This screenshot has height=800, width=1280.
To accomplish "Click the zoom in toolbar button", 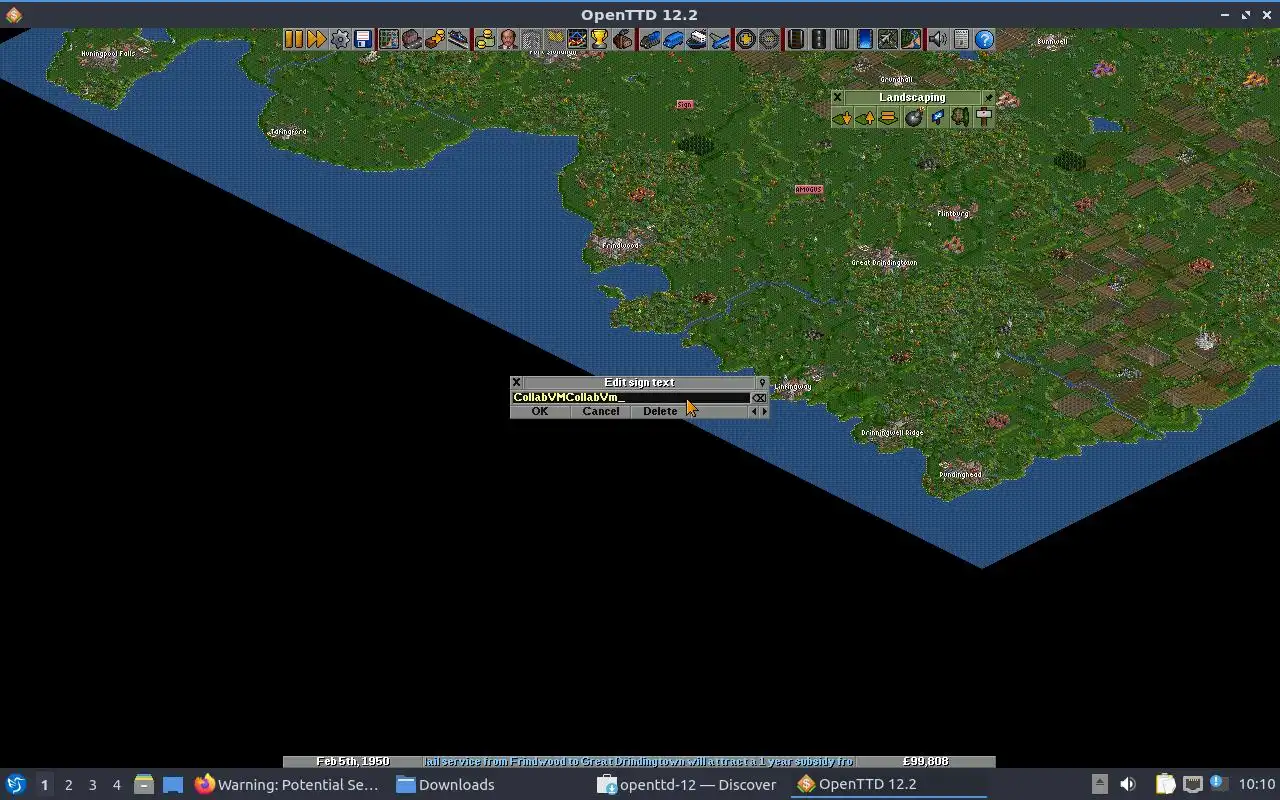I will point(746,39).
